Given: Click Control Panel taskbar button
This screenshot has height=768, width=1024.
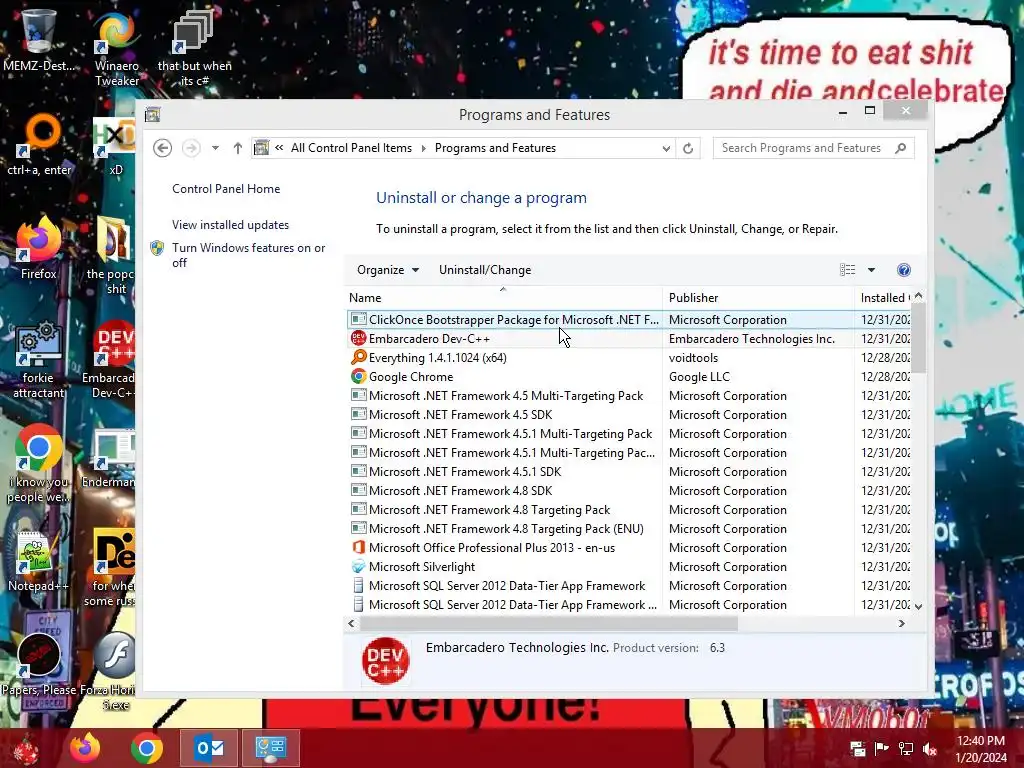Looking at the screenshot, I should coord(270,748).
